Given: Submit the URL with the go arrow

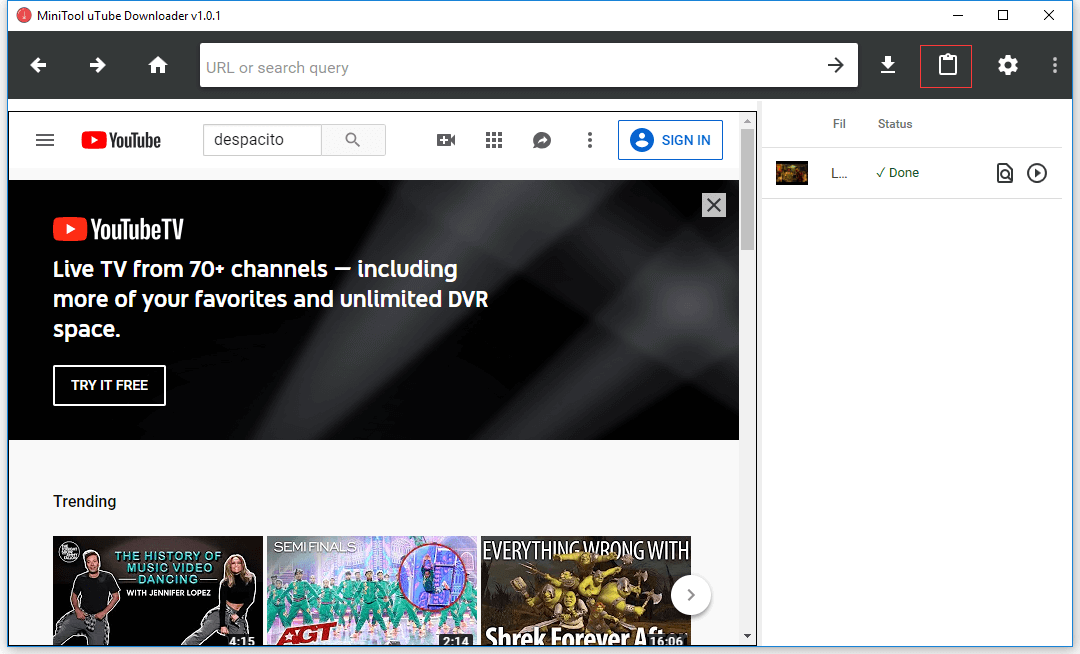Looking at the screenshot, I should click(835, 65).
